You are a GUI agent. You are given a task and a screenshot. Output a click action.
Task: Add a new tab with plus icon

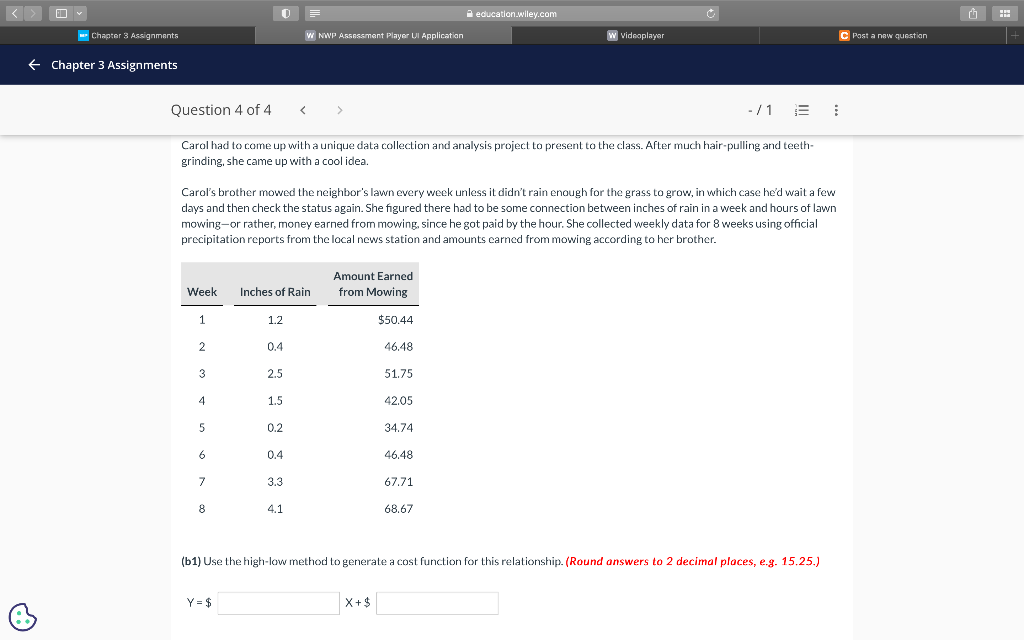tap(1015, 35)
